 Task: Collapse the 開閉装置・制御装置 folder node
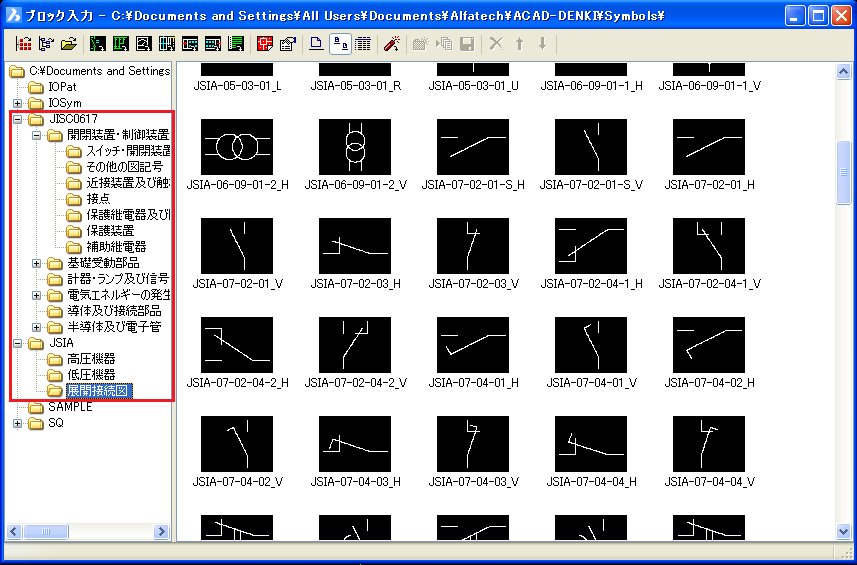point(36,135)
